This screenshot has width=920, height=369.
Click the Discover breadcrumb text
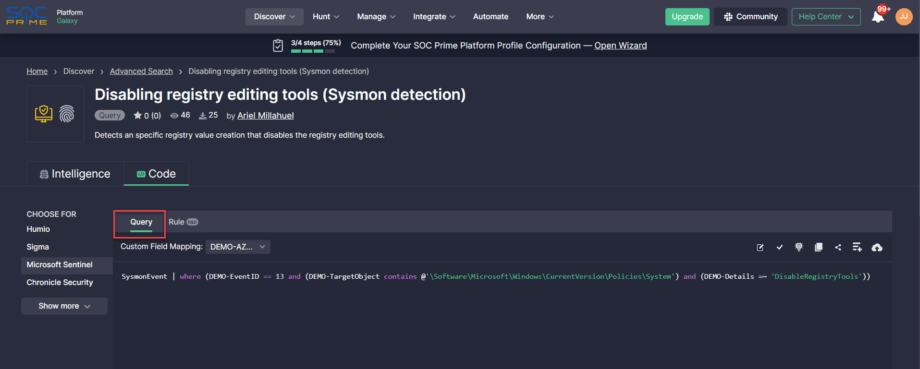pyautogui.click(x=79, y=71)
